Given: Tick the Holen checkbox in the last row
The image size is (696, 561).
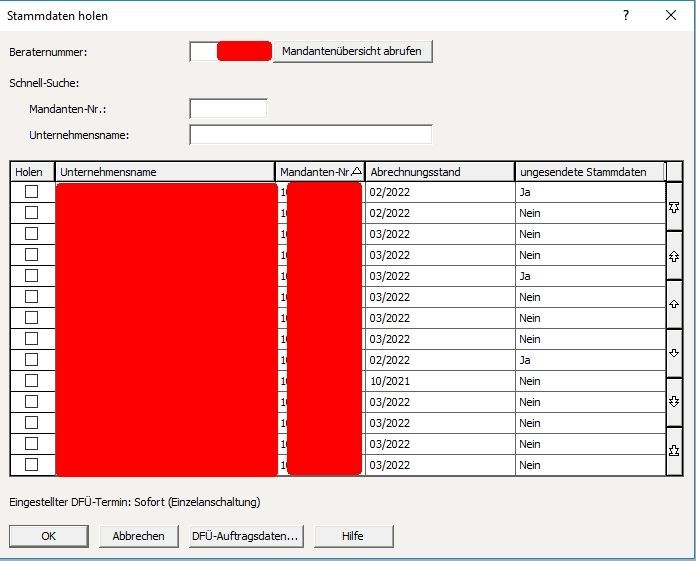Looking at the screenshot, I should pos(32,465).
